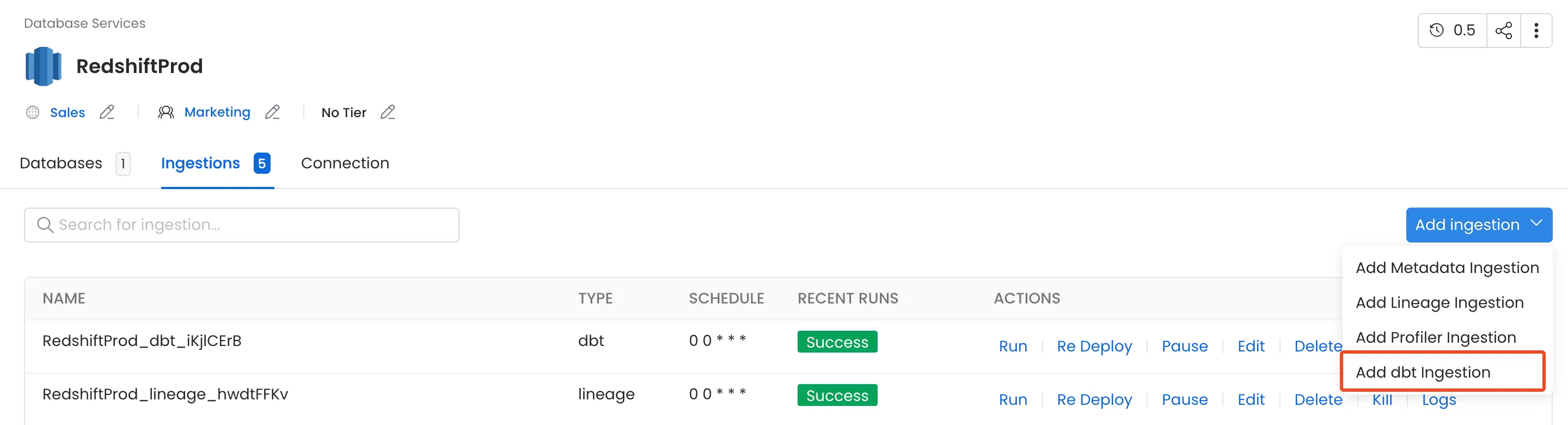Click the RedshiftProd service logo
This screenshot has width=1568, height=425.
click(43, 66)
